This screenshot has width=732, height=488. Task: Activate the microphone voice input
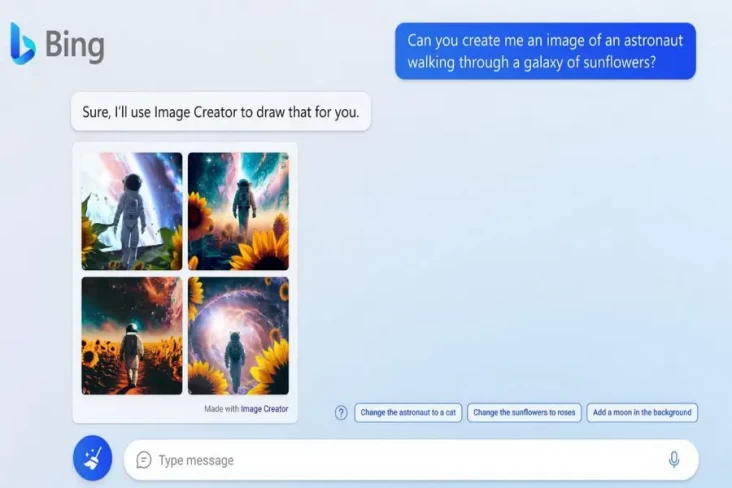point(674,460)
